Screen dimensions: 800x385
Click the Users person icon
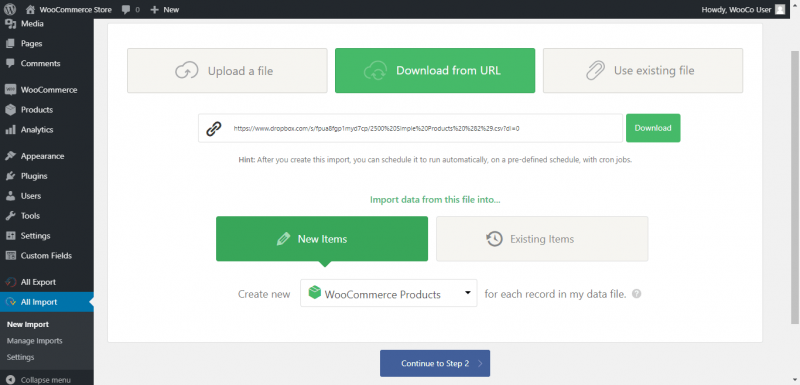[x=10, y=196]
